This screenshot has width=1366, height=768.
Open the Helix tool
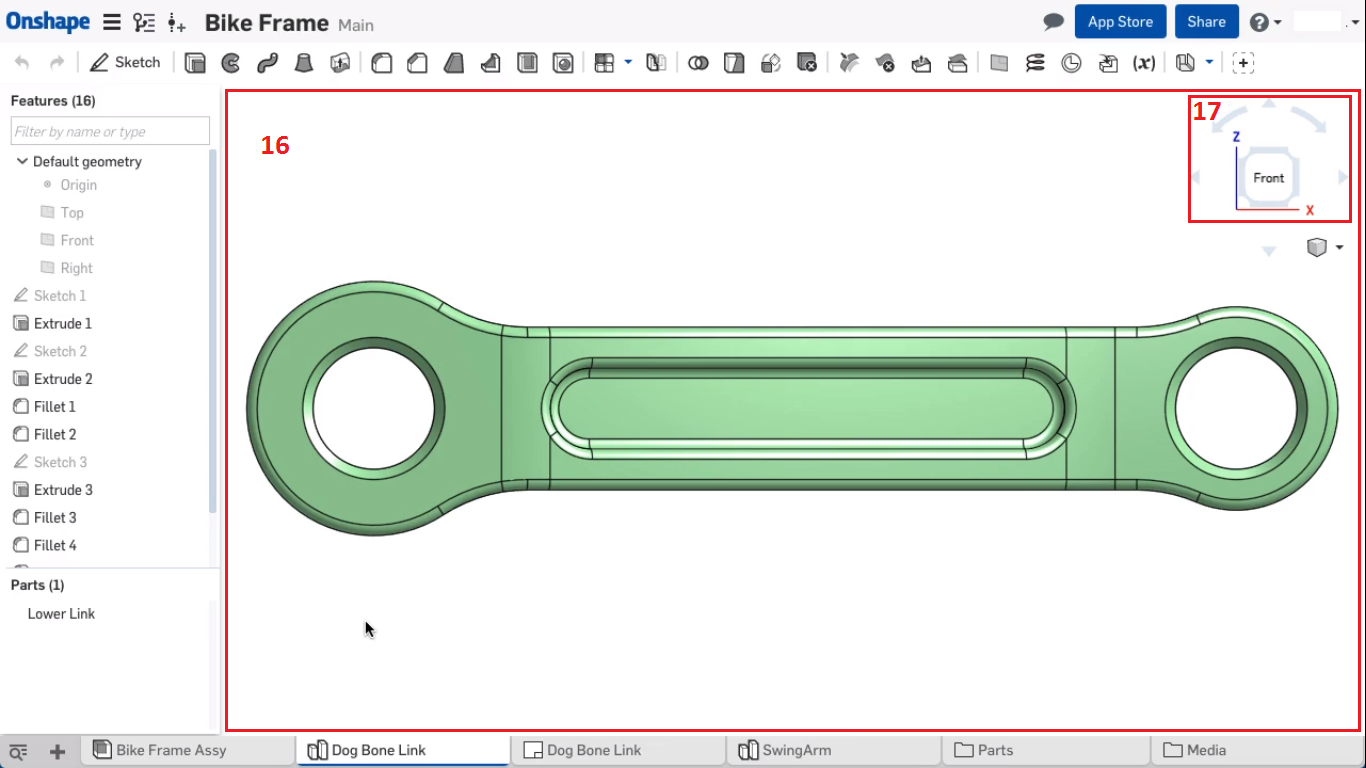pyautogui.click(x=1035, y=63)
